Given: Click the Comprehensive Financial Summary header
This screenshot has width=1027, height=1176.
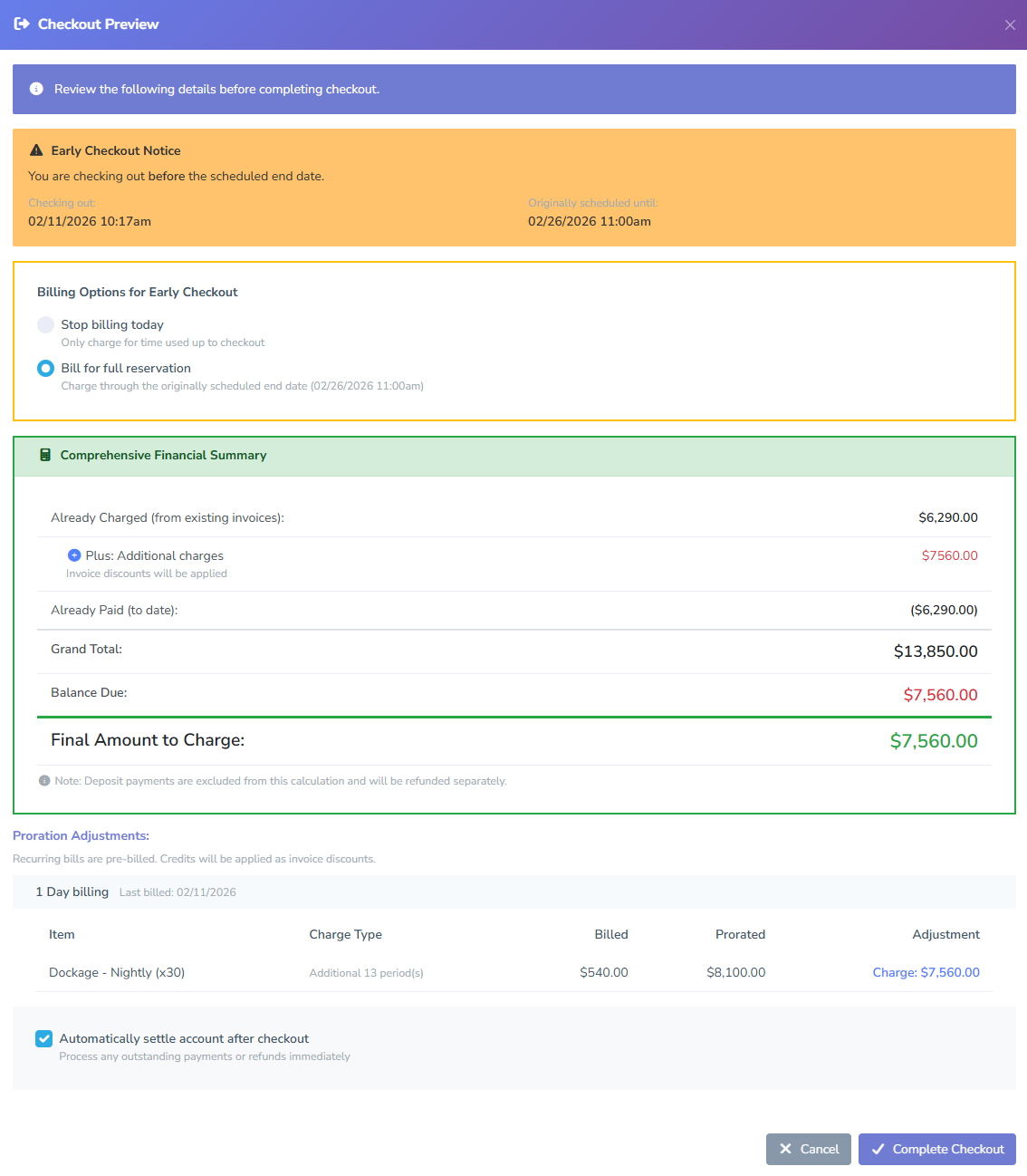Looking at the screenshot, I should (x=163, y=455).
